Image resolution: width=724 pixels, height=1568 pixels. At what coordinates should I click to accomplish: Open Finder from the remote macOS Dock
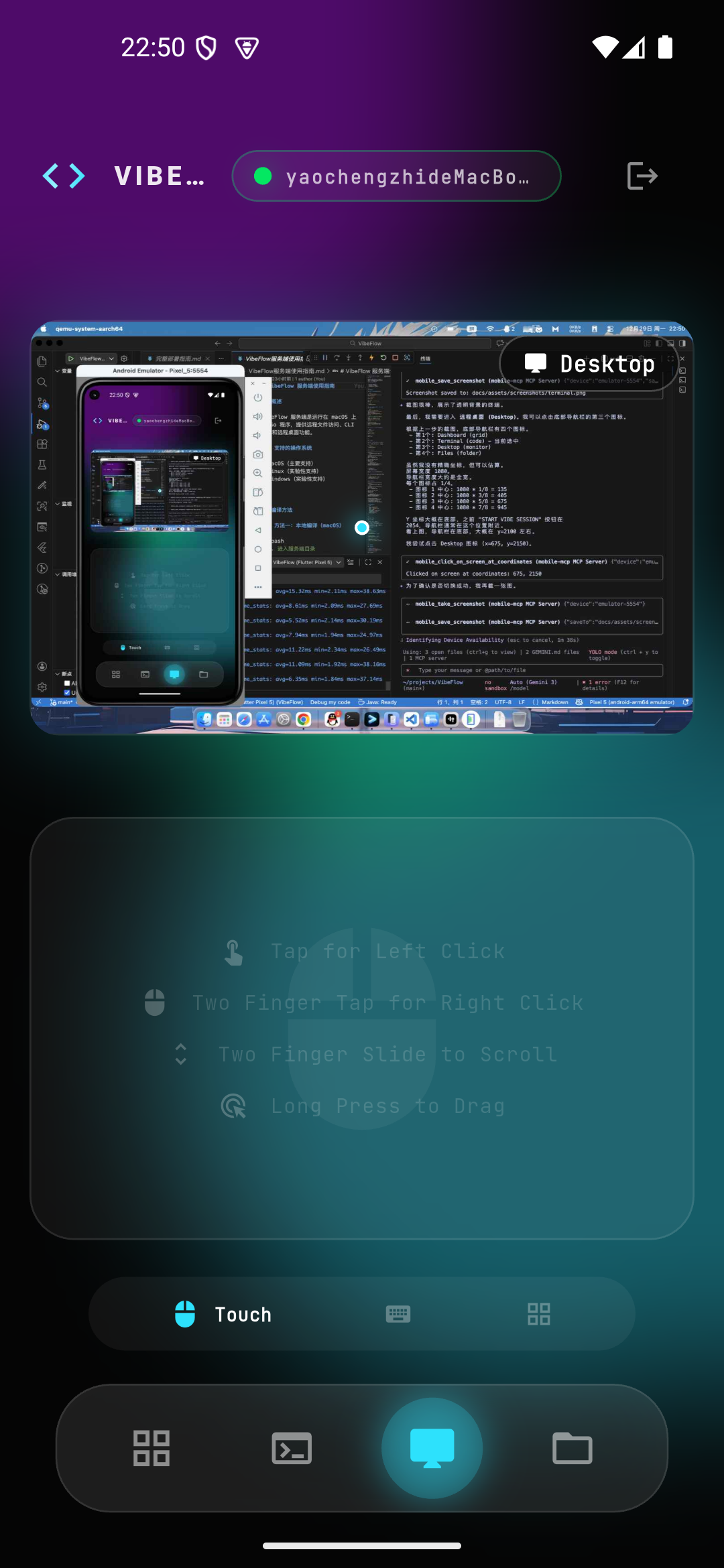(204, 719)
